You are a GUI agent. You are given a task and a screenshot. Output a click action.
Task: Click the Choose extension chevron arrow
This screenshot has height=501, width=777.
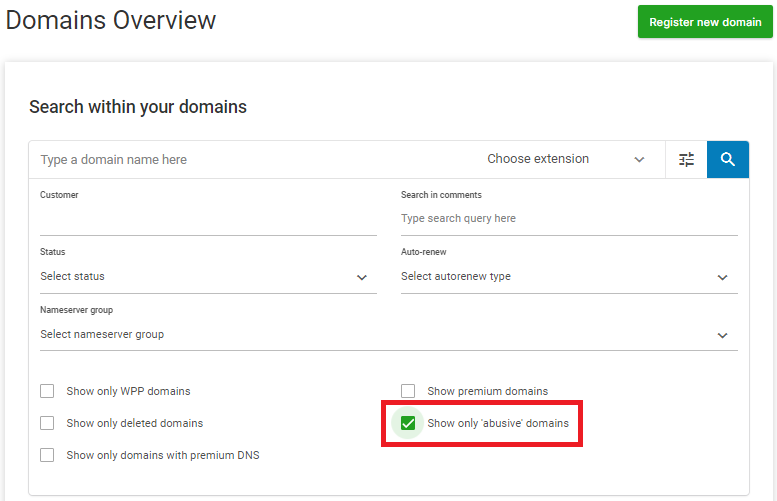click(639, 160)
